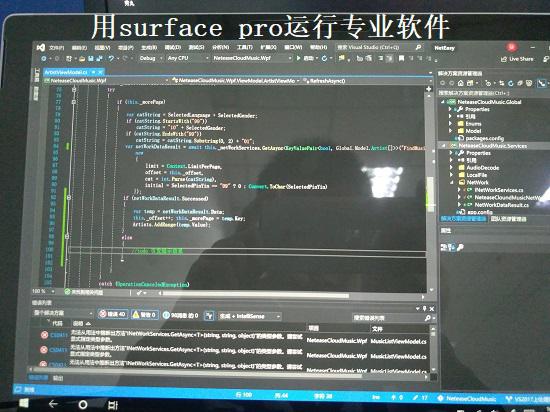Open the 帮助(H) help menu
Image resolution: width=550 pixels, height=412 pixels.
click(318, 47)
